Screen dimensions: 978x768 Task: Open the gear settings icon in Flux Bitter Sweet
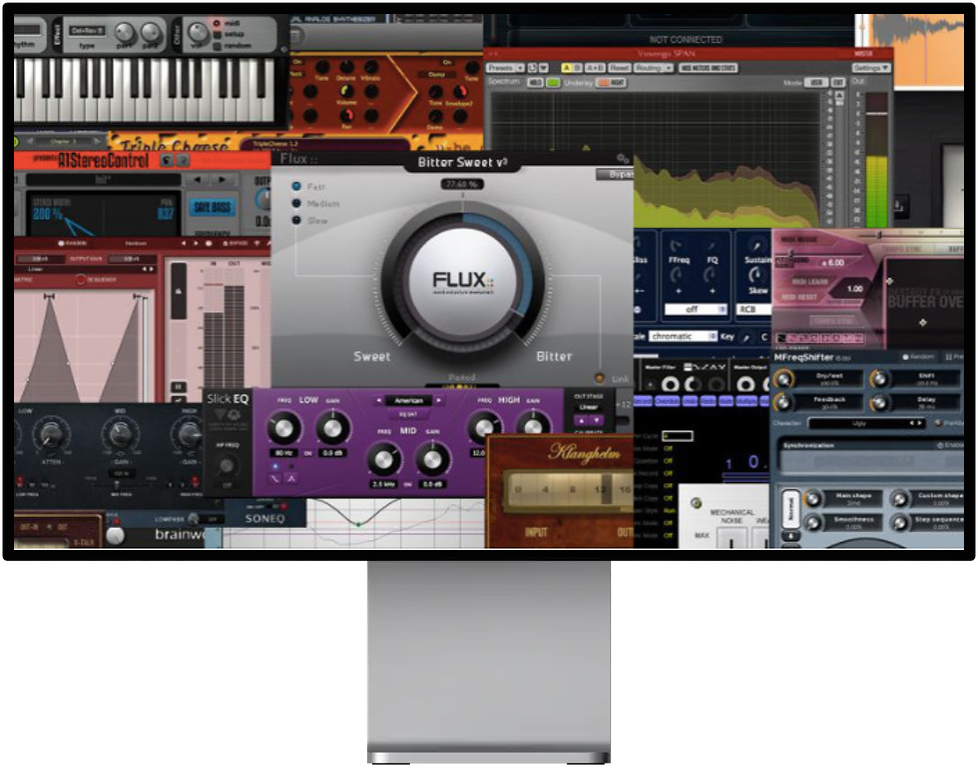point(622,159)
